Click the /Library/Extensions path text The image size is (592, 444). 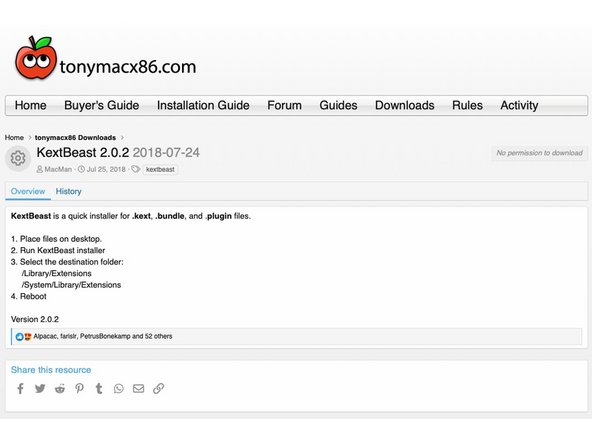point(57,273)
